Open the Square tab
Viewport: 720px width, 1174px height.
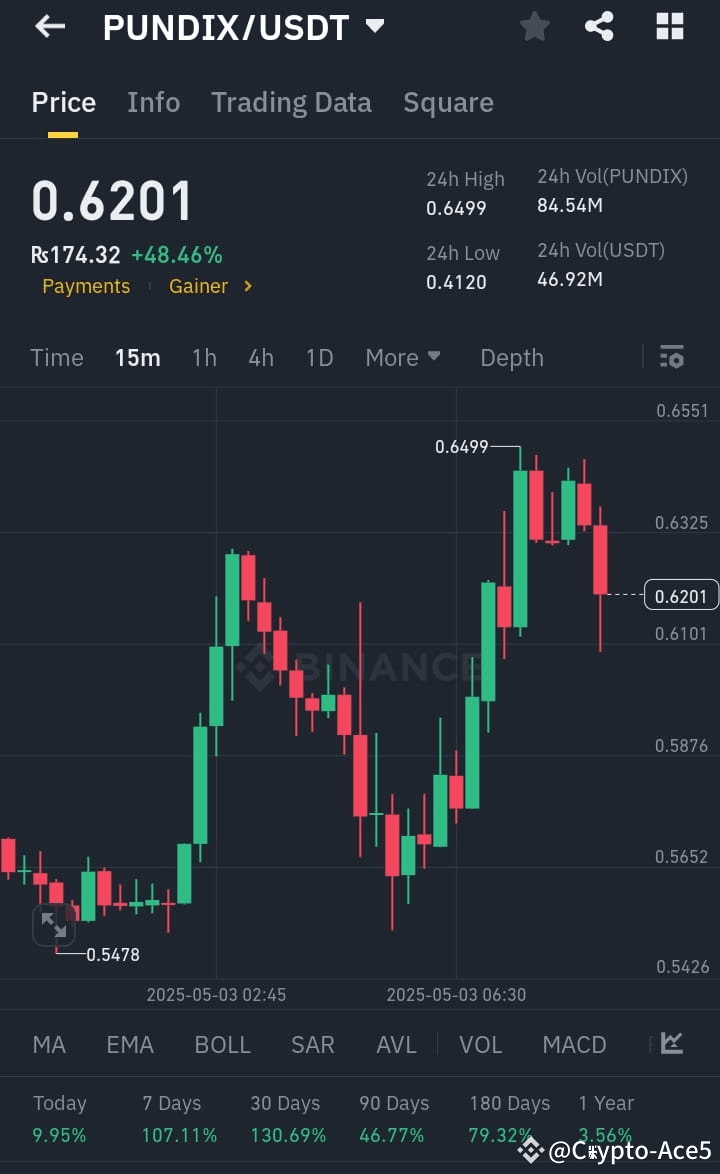[x=448, y=102]
